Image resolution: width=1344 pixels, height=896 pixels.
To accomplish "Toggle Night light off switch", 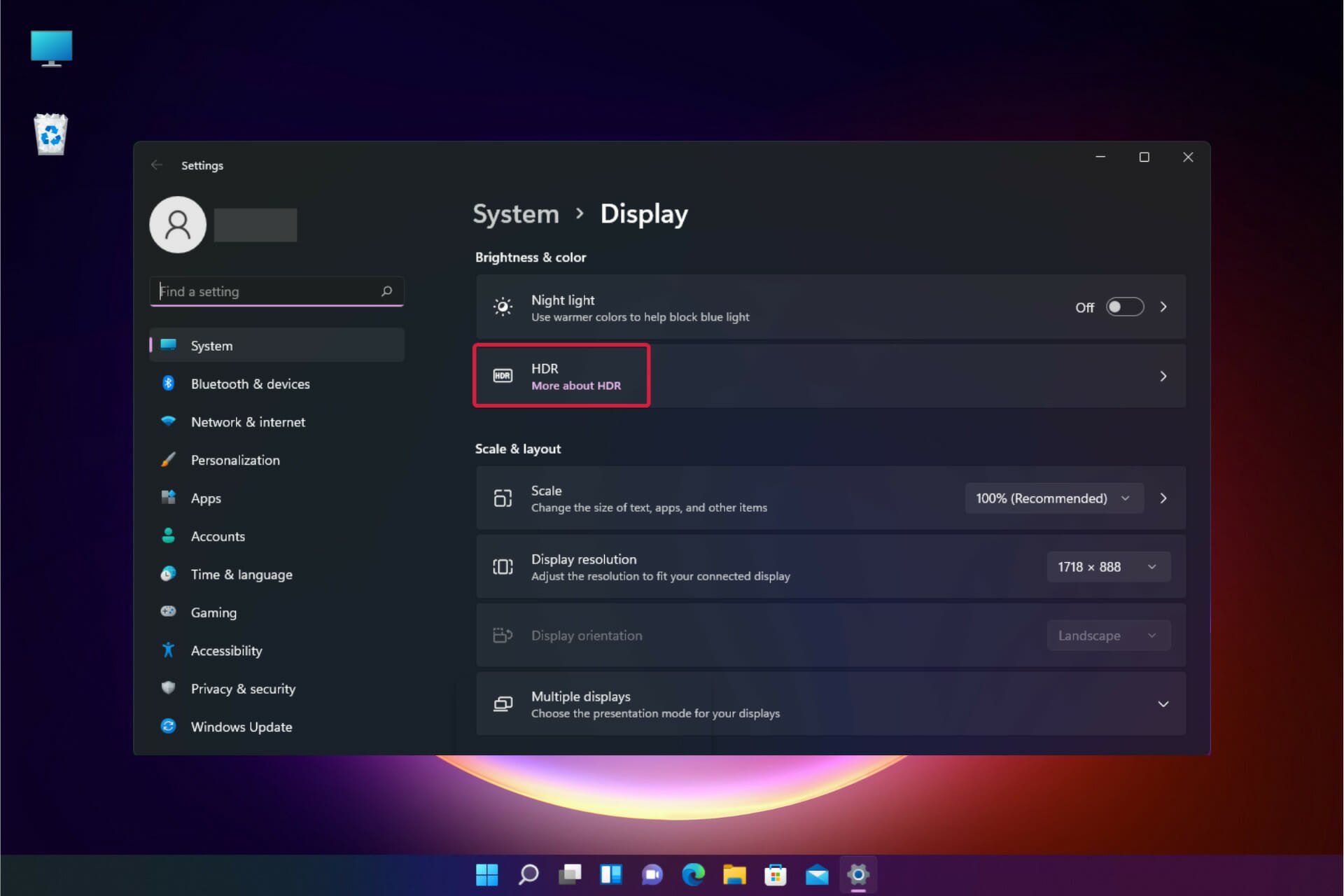I will [x=1123, y=307].
